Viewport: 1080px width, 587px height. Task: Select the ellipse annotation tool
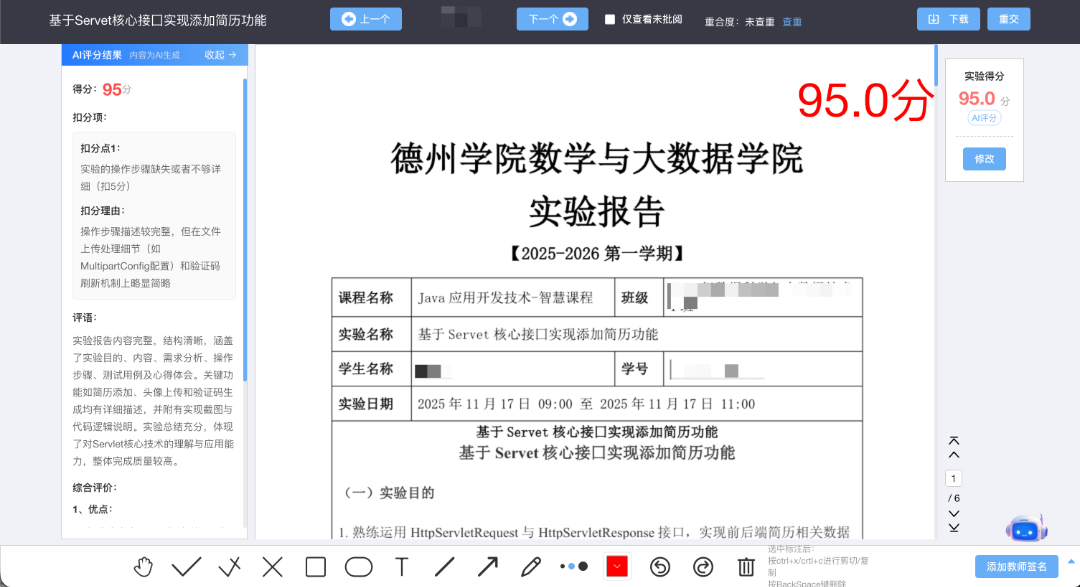(x=359, y=566)
